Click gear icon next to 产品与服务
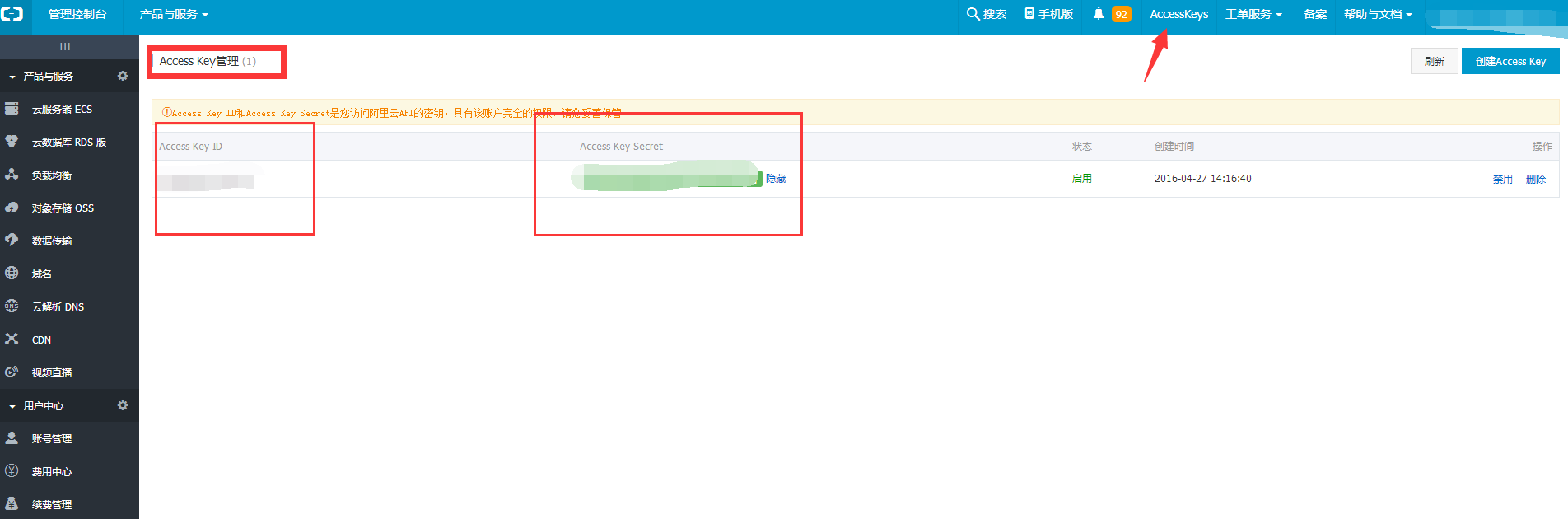Image resolution: width=1568 pixels, height=519 pixels. click(123, 76)
